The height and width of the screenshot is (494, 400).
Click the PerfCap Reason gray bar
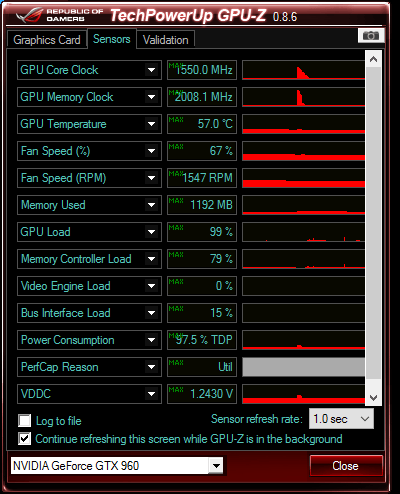tap(303, 367)
